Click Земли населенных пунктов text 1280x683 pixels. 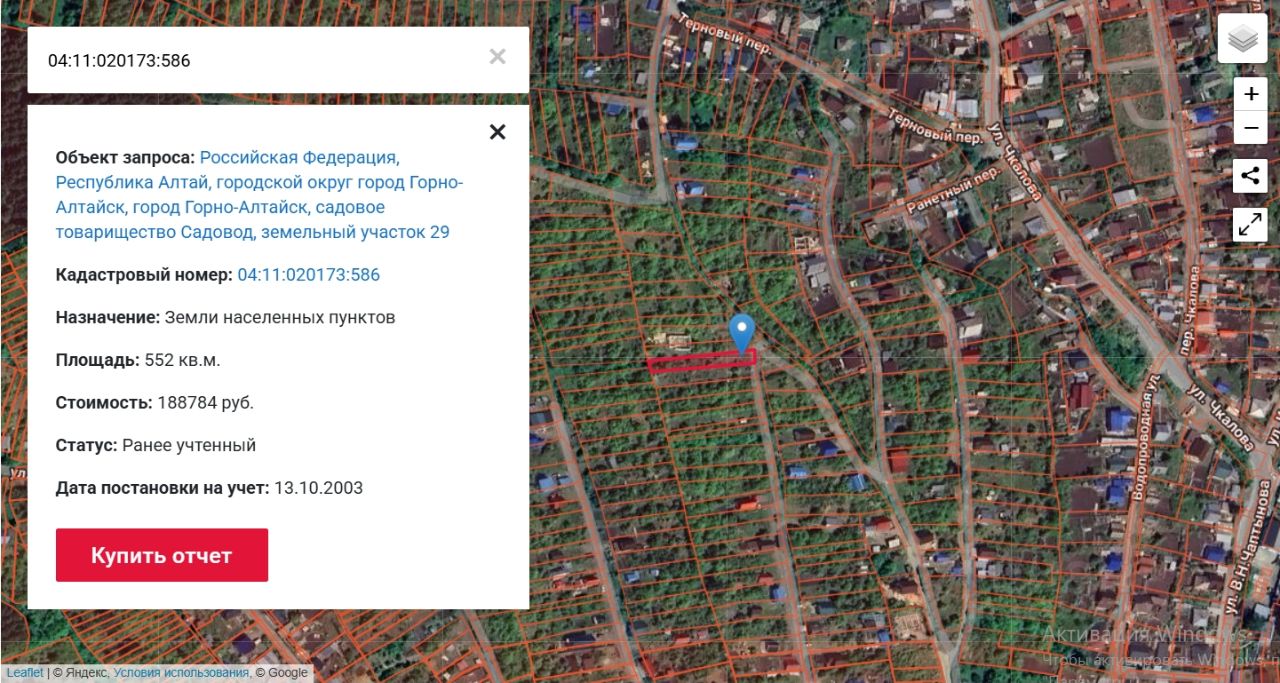coord(280,317)
